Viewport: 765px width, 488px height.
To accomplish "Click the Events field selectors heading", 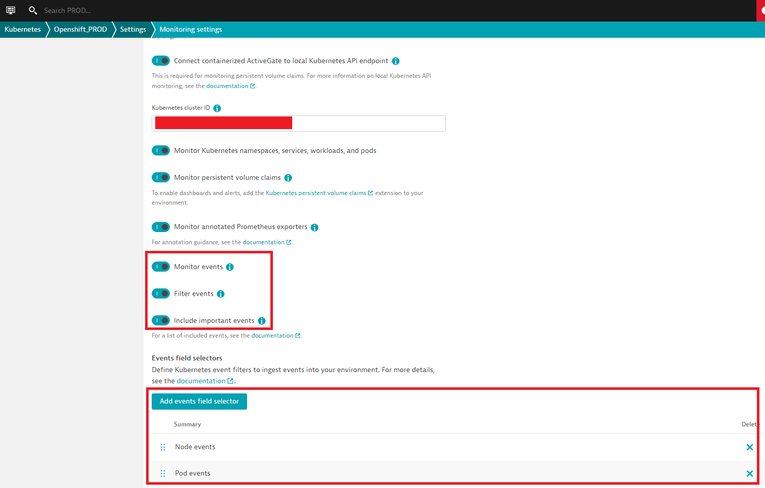I will pos(187,358).
